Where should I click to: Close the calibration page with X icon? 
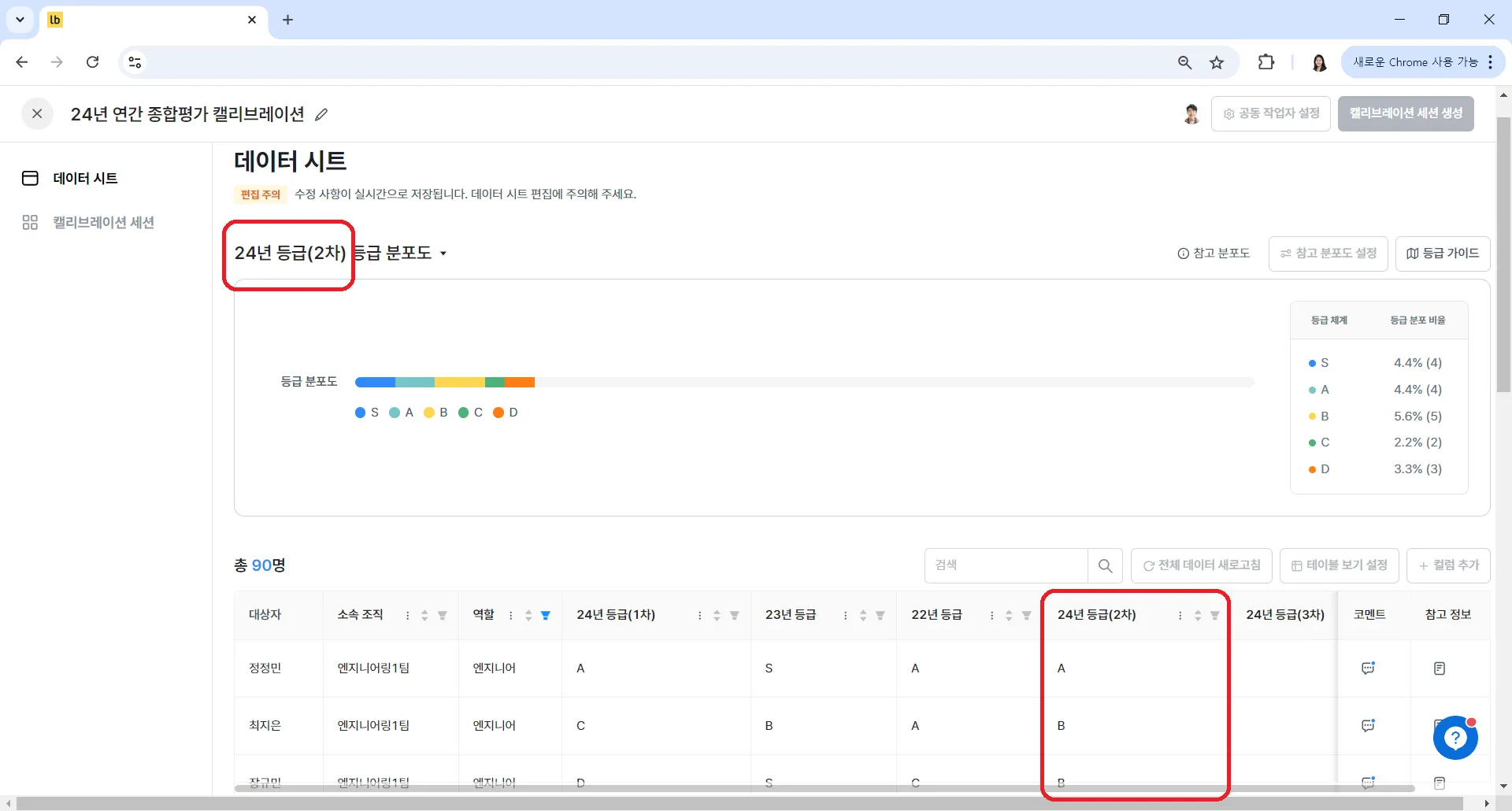point(37,114)
